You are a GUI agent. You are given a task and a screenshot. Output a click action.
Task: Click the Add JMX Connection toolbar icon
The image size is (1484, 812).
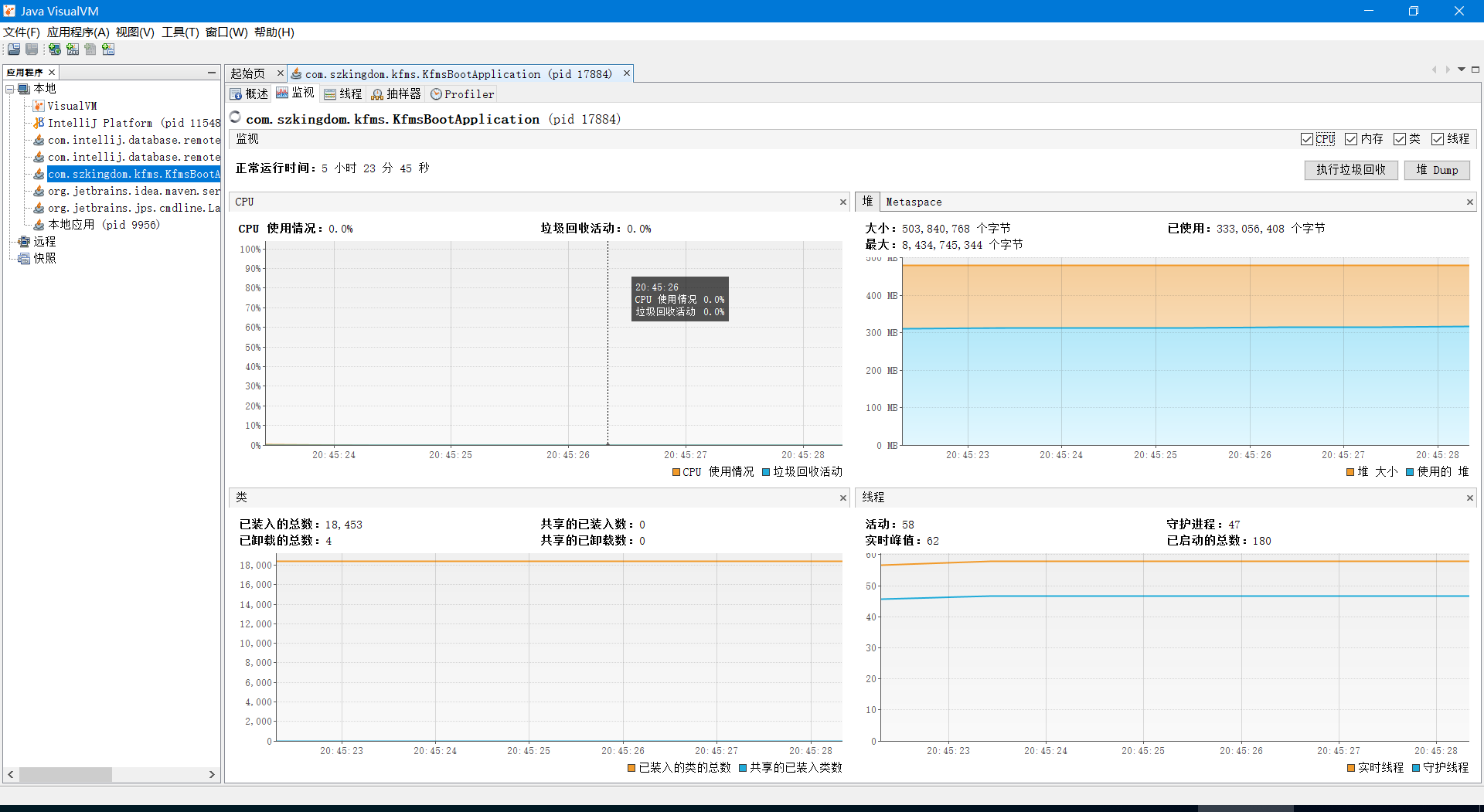[x=73, y=49]
